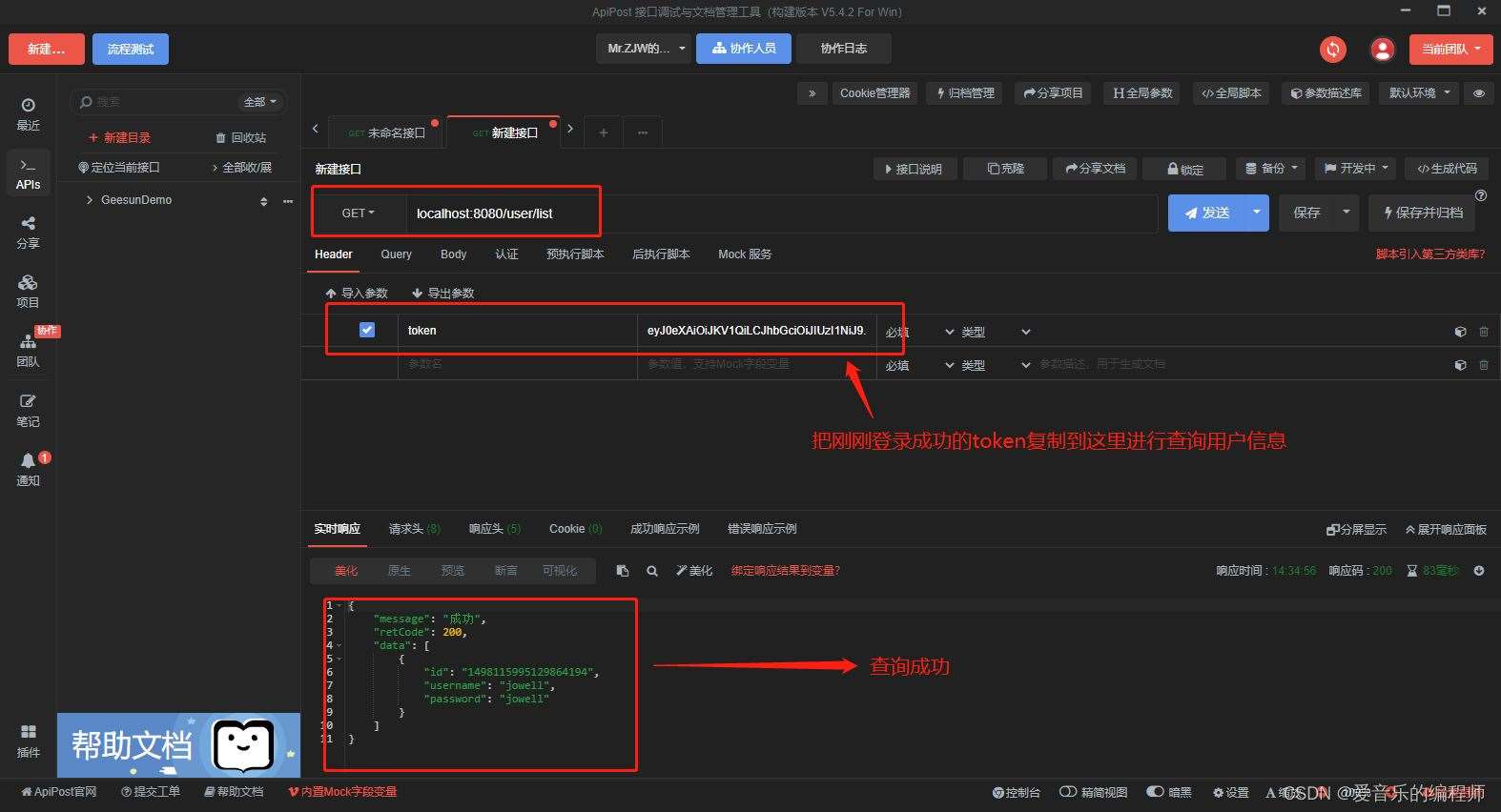This screenshot has width=1501, height=812.
Task: Switch to the 原生 raw view
Action: coord(399,571)
